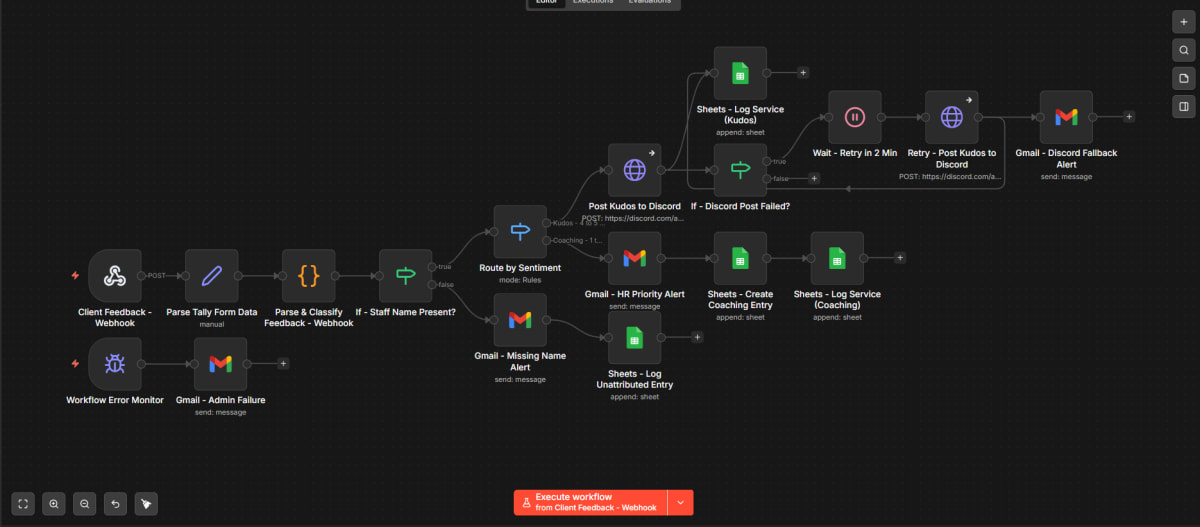Click the false output handle of If - Staff Name Present?

click(x=433, y=285)
